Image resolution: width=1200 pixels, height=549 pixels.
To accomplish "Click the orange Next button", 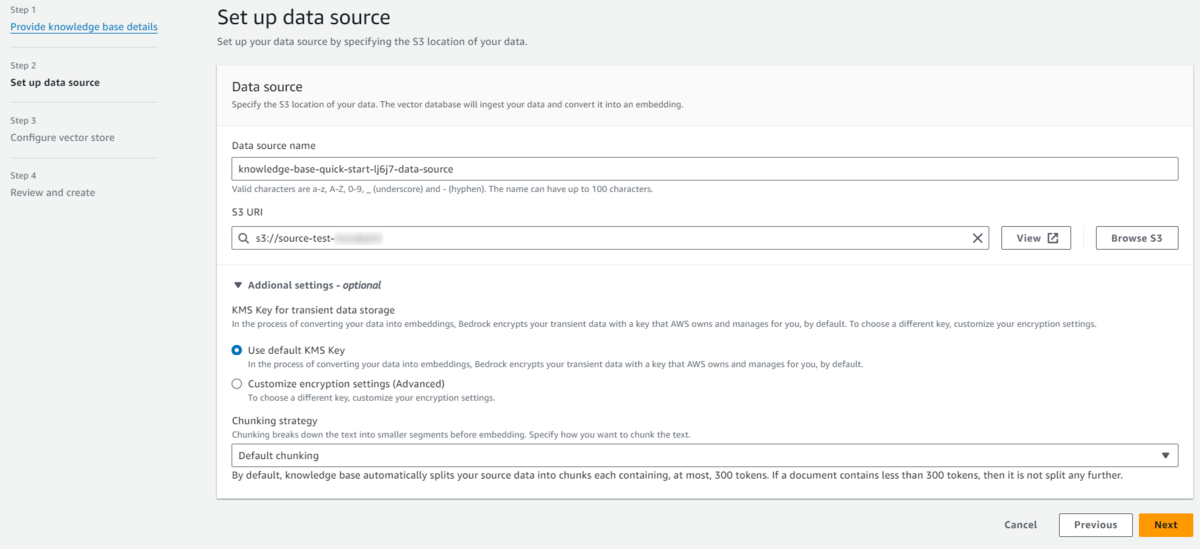I will pos(1165,525).
